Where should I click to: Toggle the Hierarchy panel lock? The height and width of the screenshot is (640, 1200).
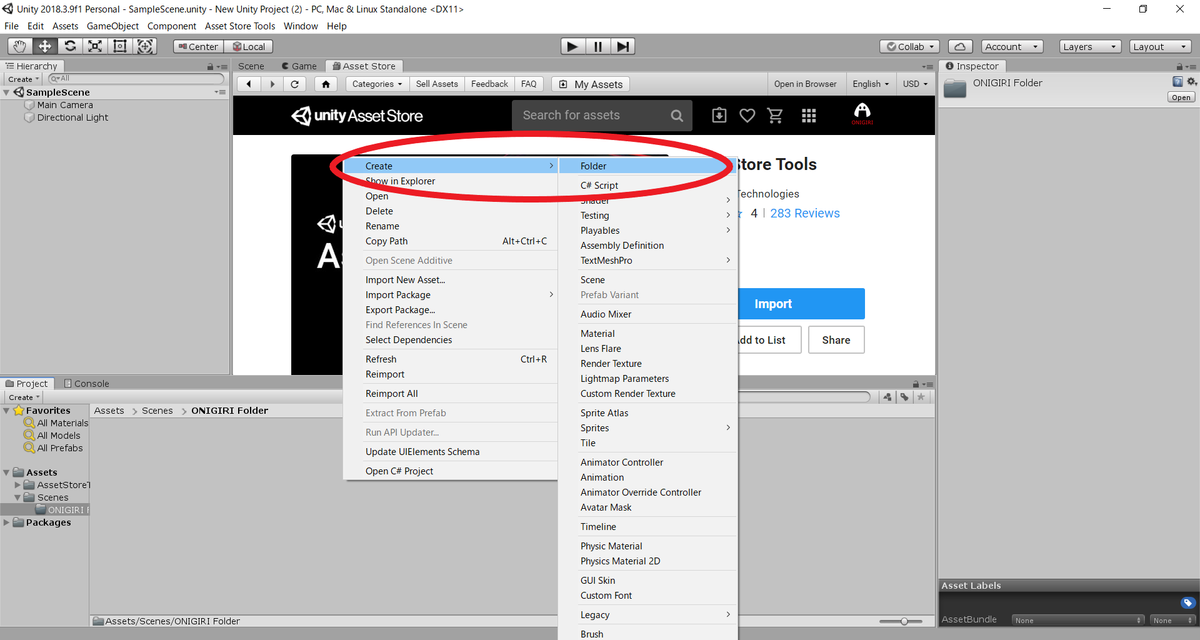click(x=211, y=66)
